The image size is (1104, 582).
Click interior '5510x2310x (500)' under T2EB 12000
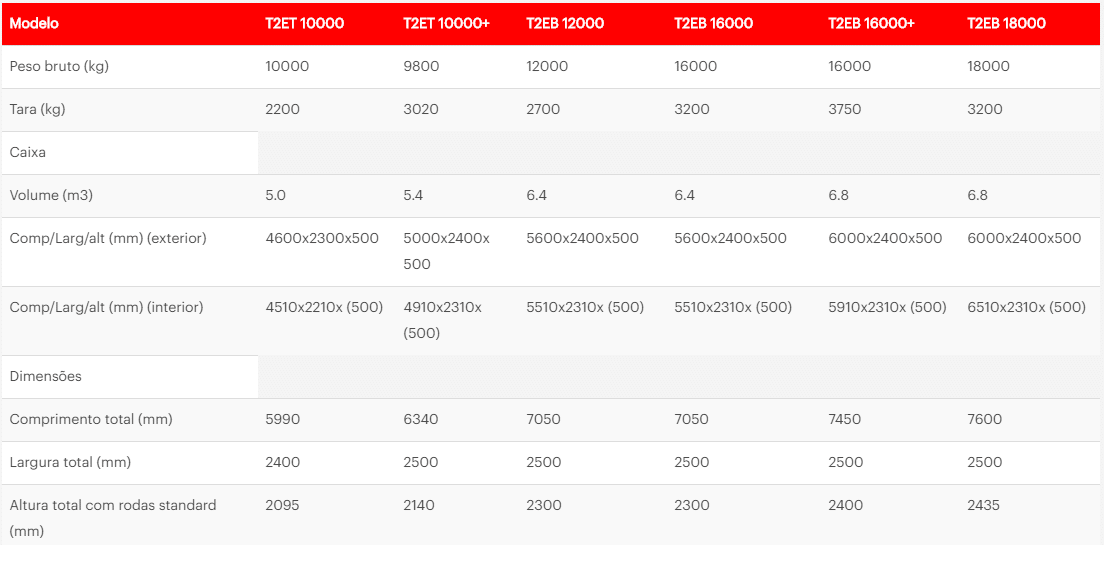[x=585, y=307]
